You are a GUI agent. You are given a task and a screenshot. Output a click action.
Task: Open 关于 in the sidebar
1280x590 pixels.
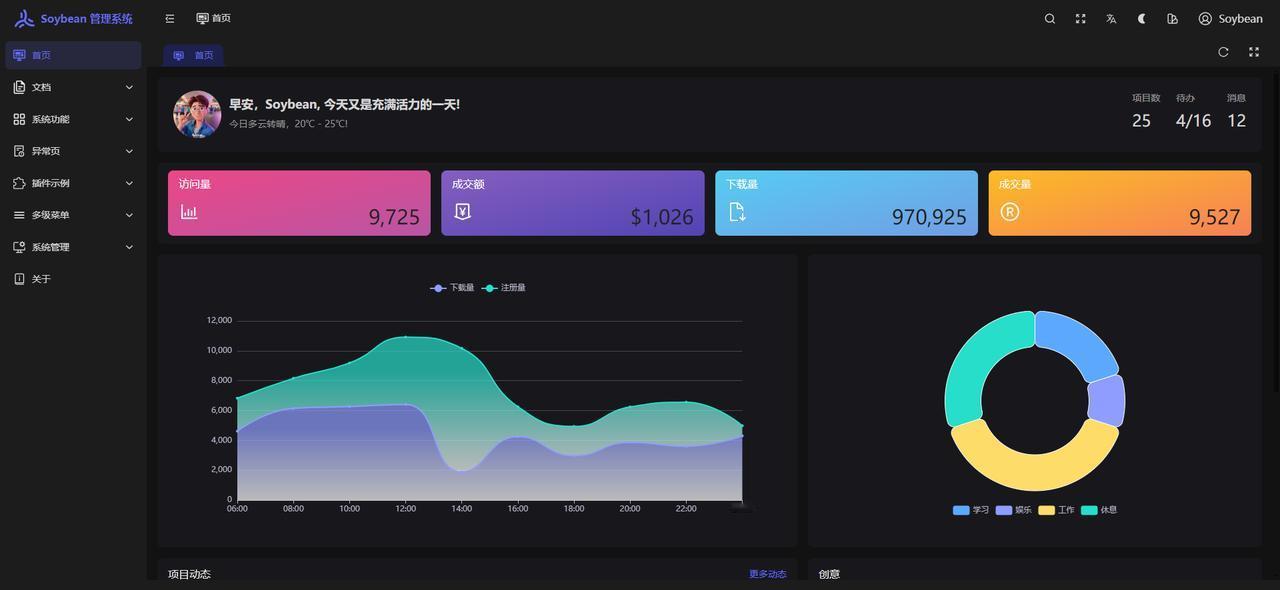point(73,279)
